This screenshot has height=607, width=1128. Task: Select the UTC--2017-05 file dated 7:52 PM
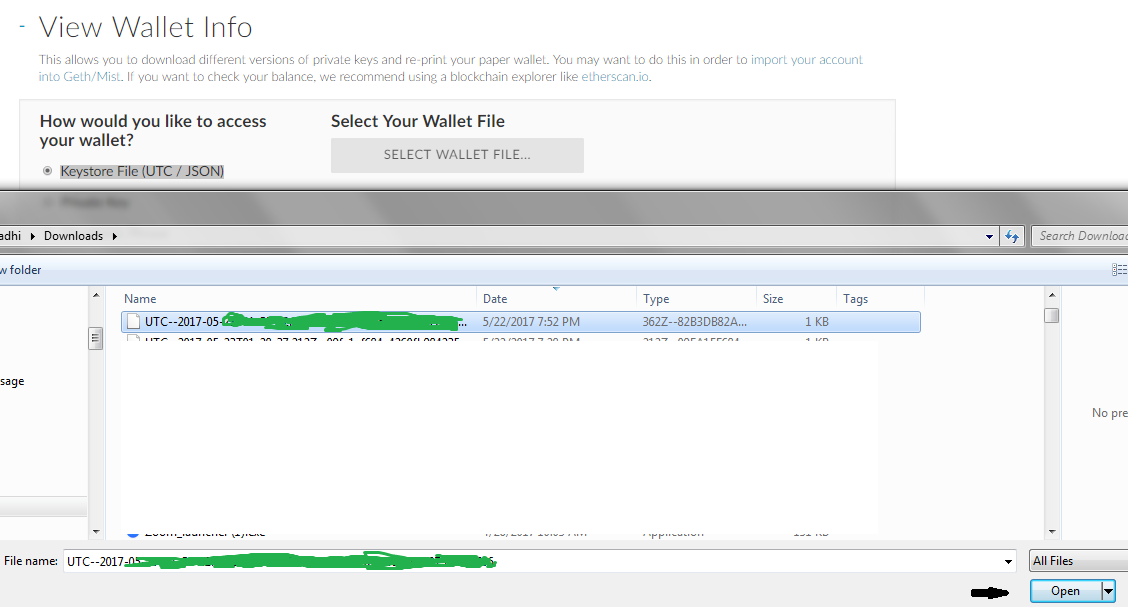coord(521,321)
